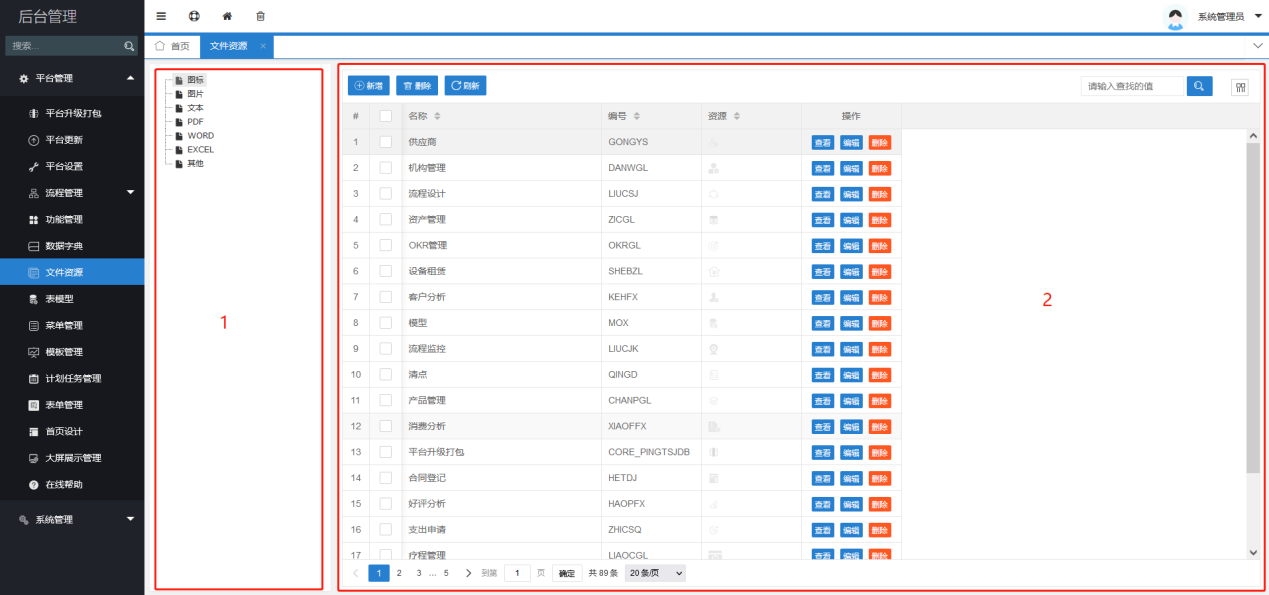This screenshot has width=1269, height=595.
Task: Select the PDF node in file tree
Action: [x=195, y=121]
